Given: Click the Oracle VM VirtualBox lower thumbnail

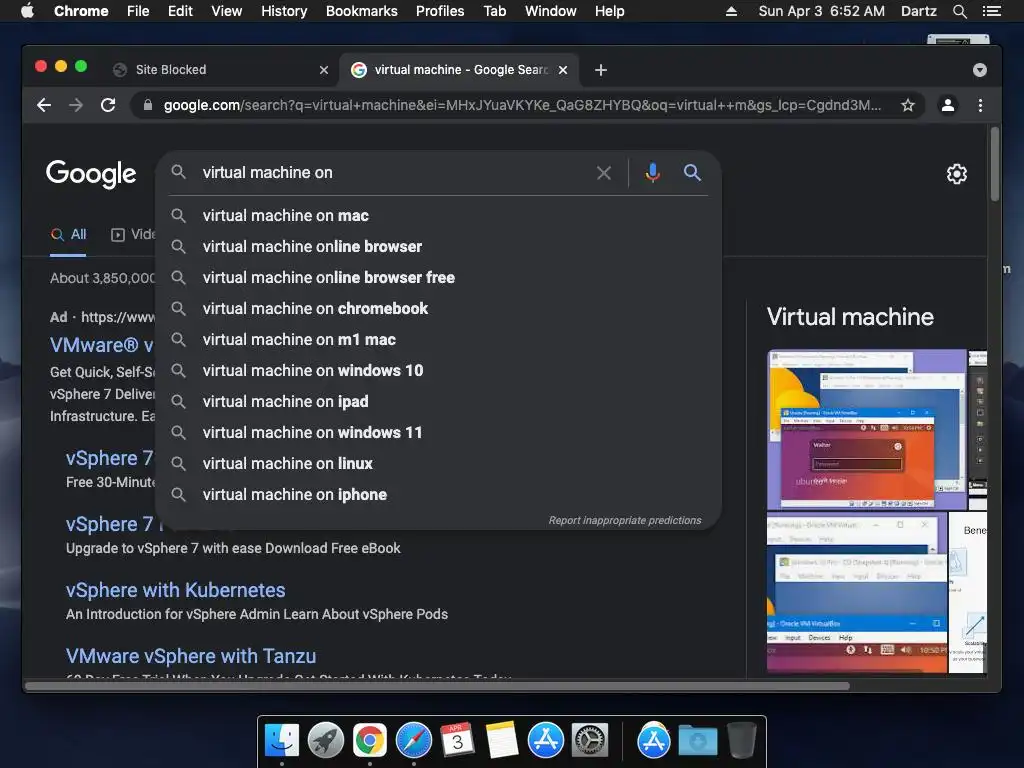Looking at the screenshot, I should tap(856, 593).
